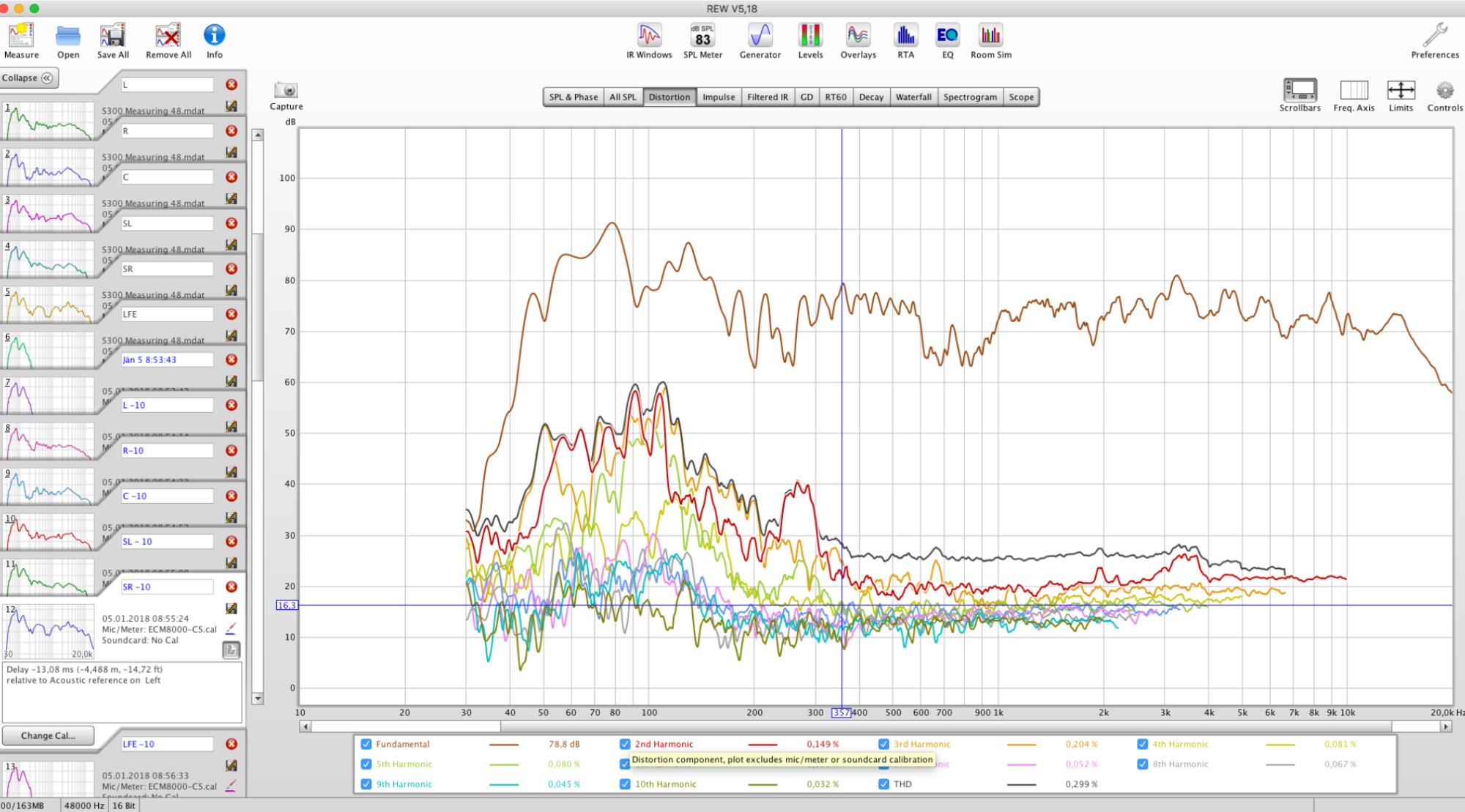Screen dimensions: 1465x812
Task: Toggle the 9th Harmonic checkbox
Action: coord(366,783)
